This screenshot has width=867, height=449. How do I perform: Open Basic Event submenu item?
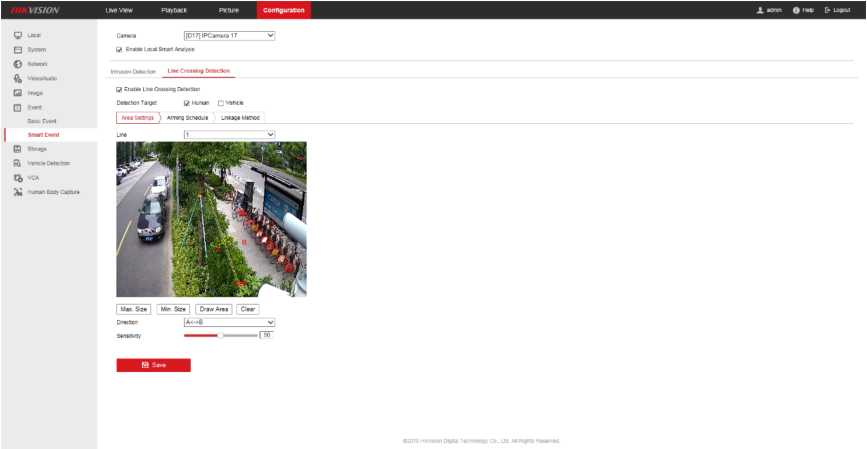point(42,121)
